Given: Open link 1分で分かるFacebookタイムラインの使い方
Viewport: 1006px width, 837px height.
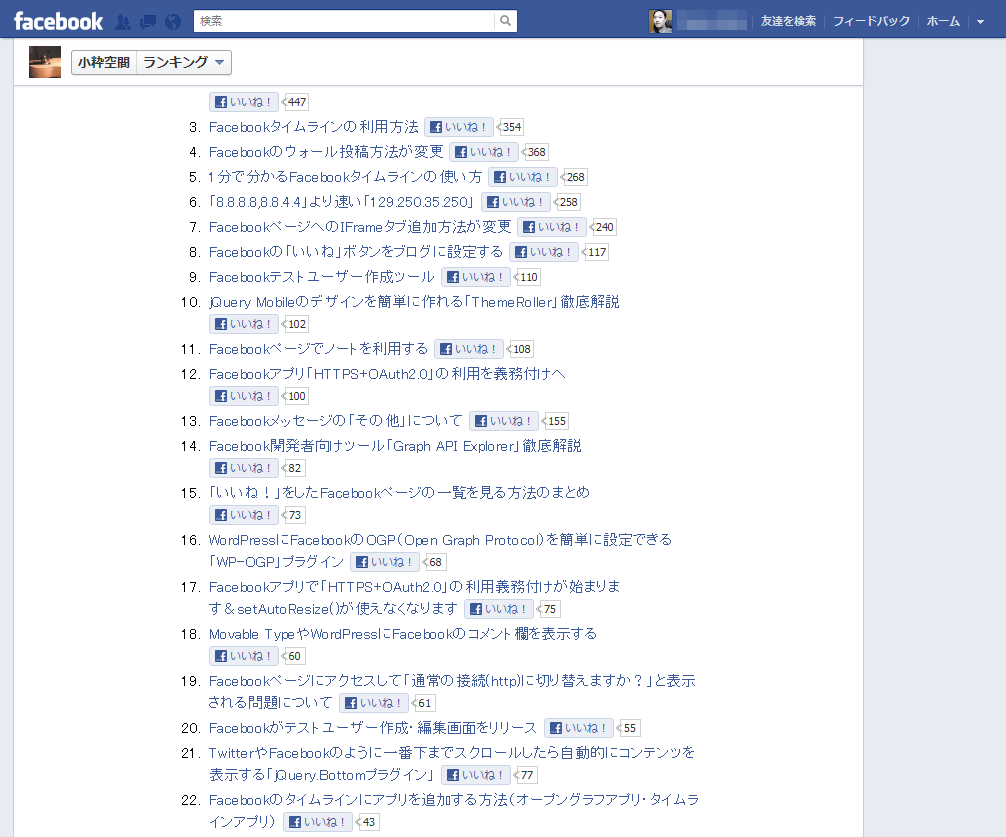Looking at the screenshot, I should 345,177.
